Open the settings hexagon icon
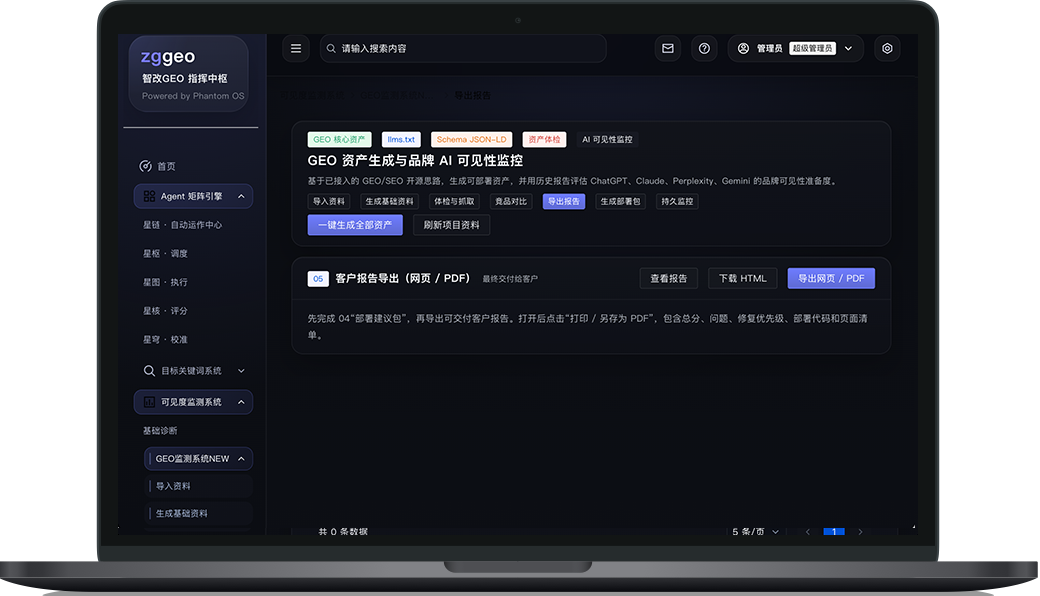 (x=887, y=48)
